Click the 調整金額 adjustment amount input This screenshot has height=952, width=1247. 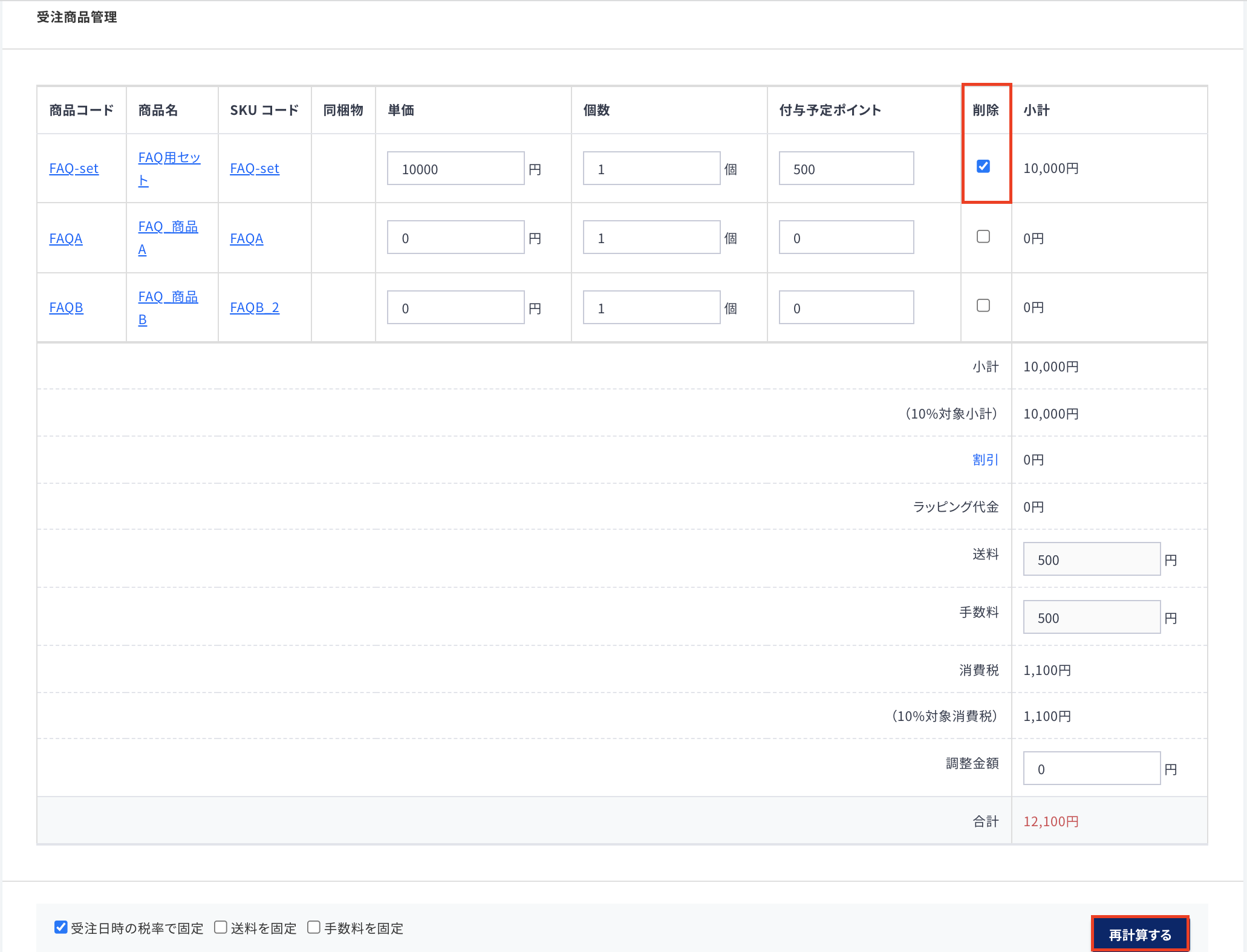[1092, 768]
